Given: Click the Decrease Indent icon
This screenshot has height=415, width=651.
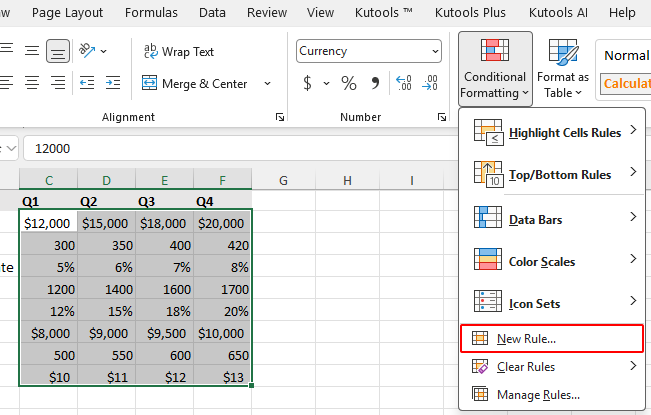Looking at the screenshot, I should [86, 83].
